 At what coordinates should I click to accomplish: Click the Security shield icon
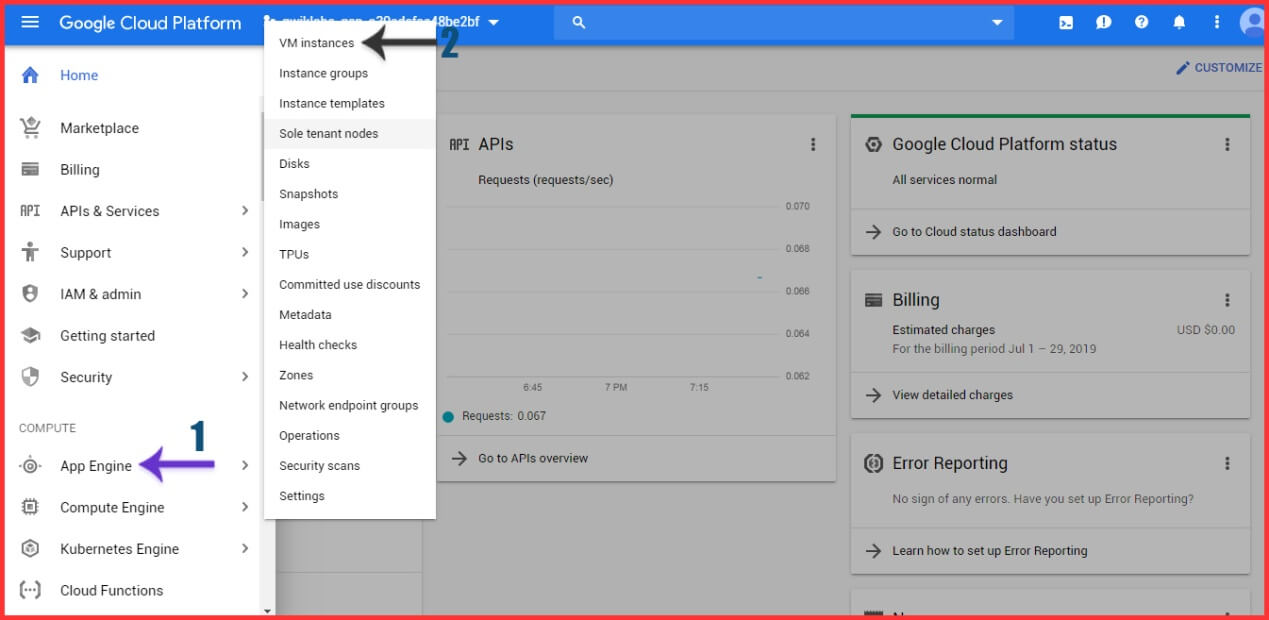click(x=30, y=377)
